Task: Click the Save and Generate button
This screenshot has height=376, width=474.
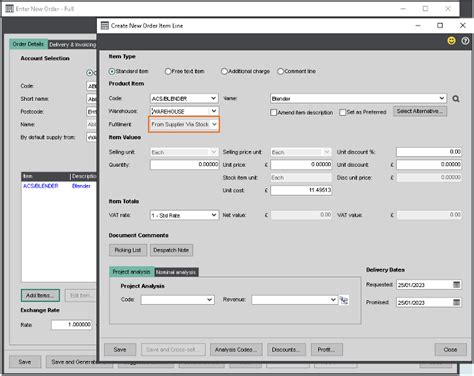Action: [72, 362]
